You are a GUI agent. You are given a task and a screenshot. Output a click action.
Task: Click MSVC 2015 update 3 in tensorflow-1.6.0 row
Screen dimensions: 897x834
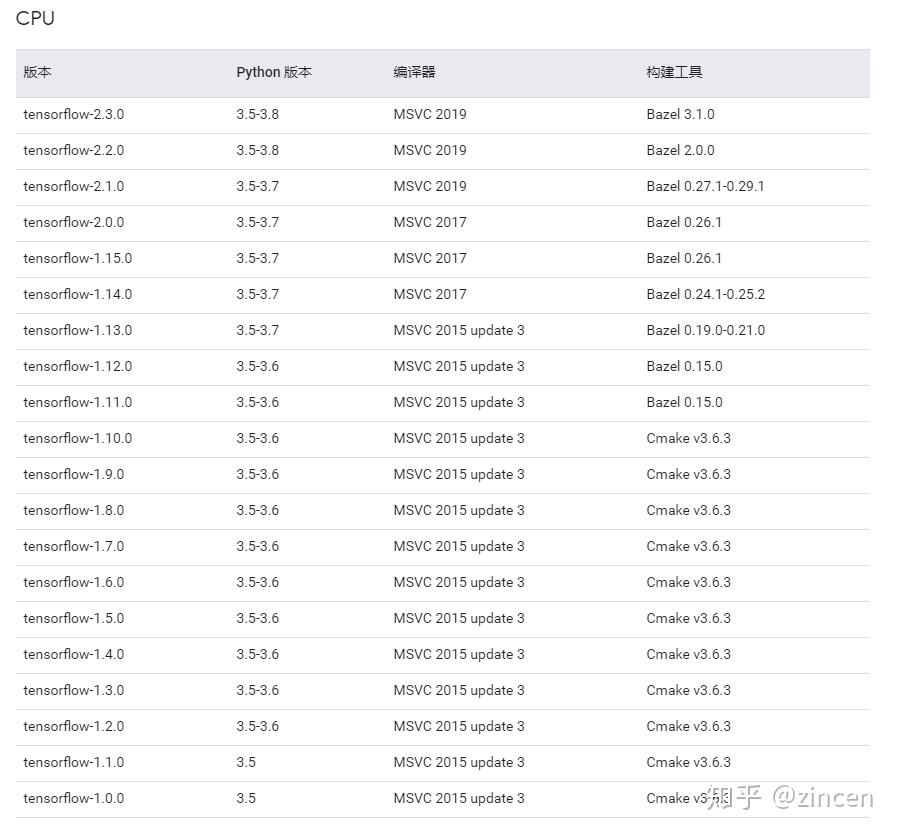(x=459, y=583)
